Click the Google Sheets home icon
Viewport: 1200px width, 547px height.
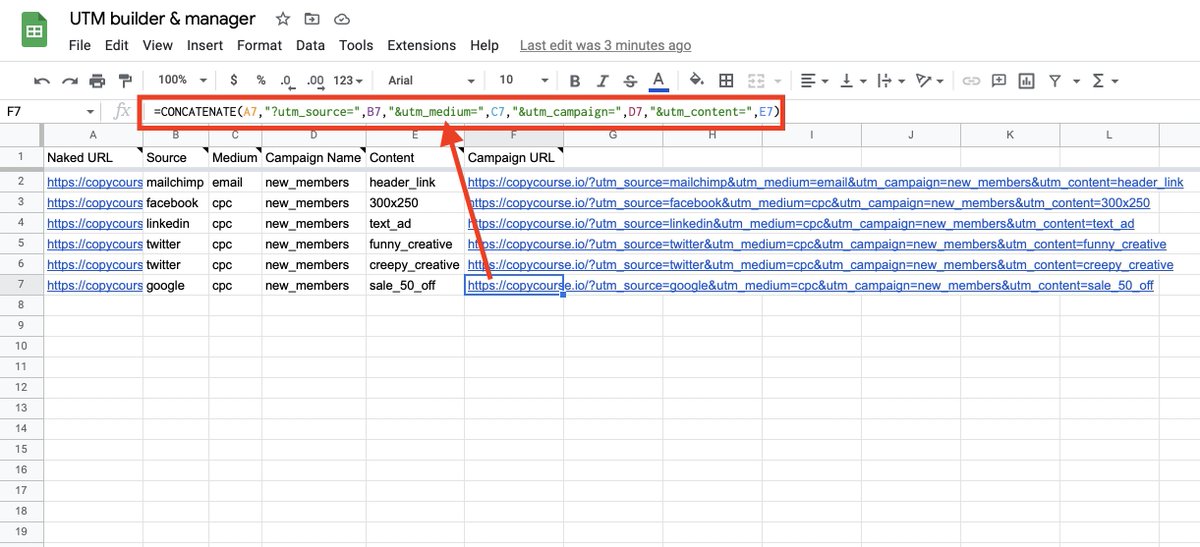(x=34, y=31)
